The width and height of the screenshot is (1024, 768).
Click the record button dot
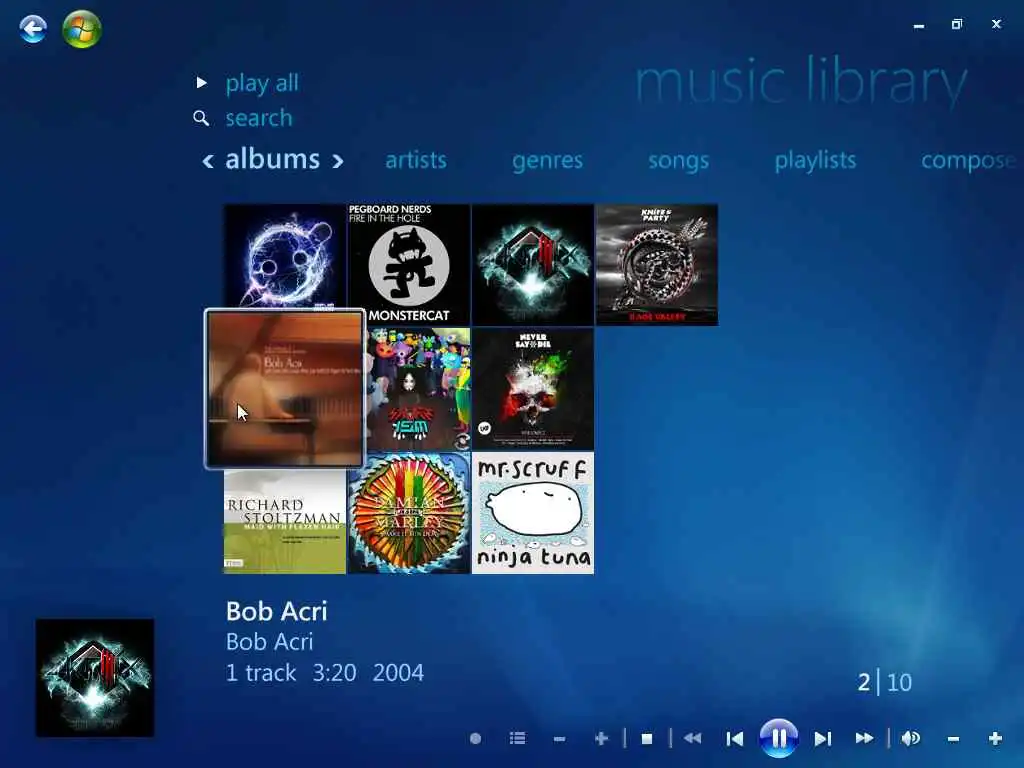(475, 739)
